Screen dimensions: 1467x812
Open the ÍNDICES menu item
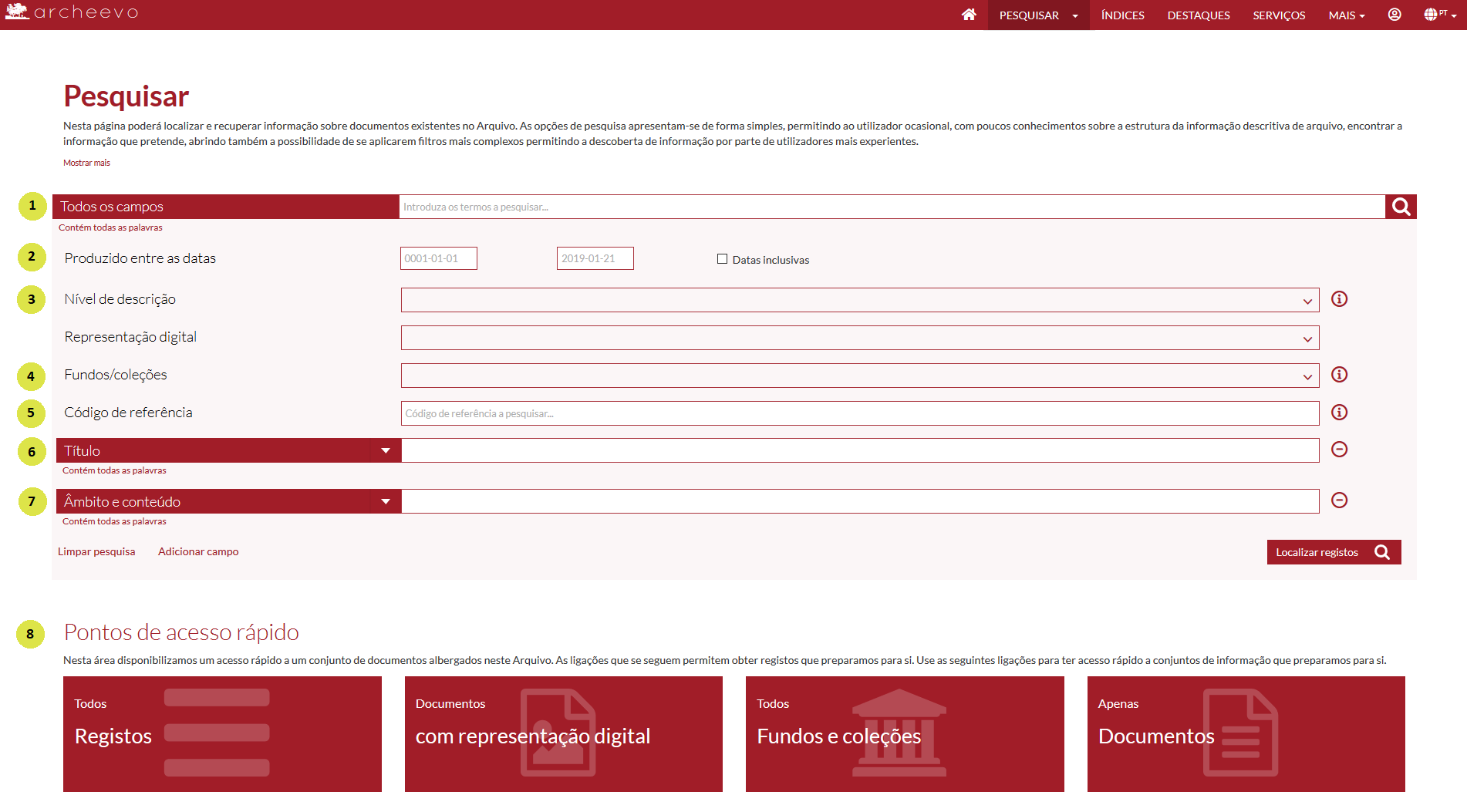pyautogui.click(x=1122, y=15)
